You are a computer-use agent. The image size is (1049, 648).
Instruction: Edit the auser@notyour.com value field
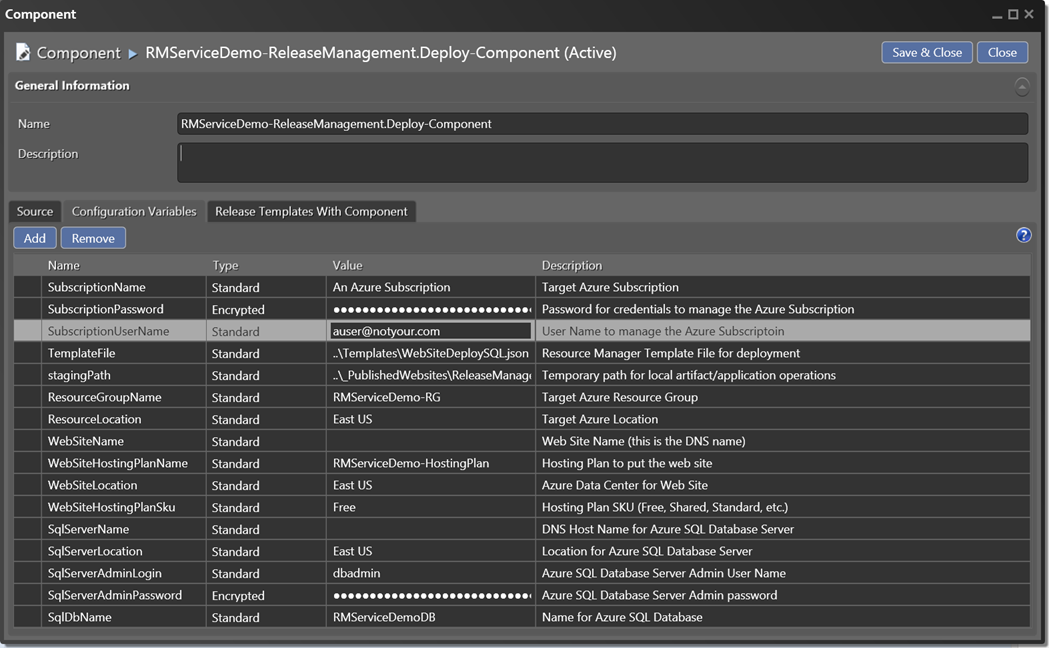click(x=430, y=331)
